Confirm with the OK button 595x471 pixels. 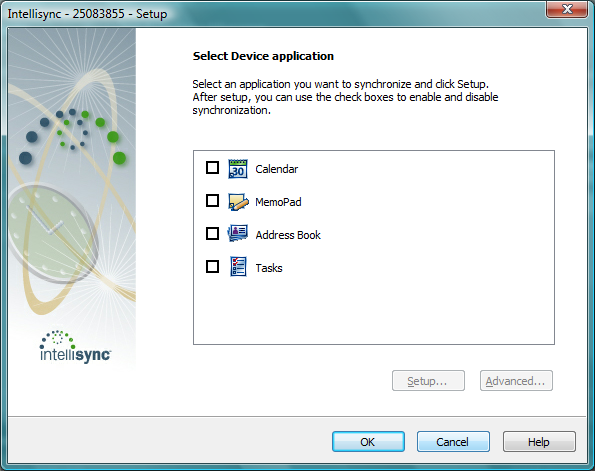click(x=368, y=442)
